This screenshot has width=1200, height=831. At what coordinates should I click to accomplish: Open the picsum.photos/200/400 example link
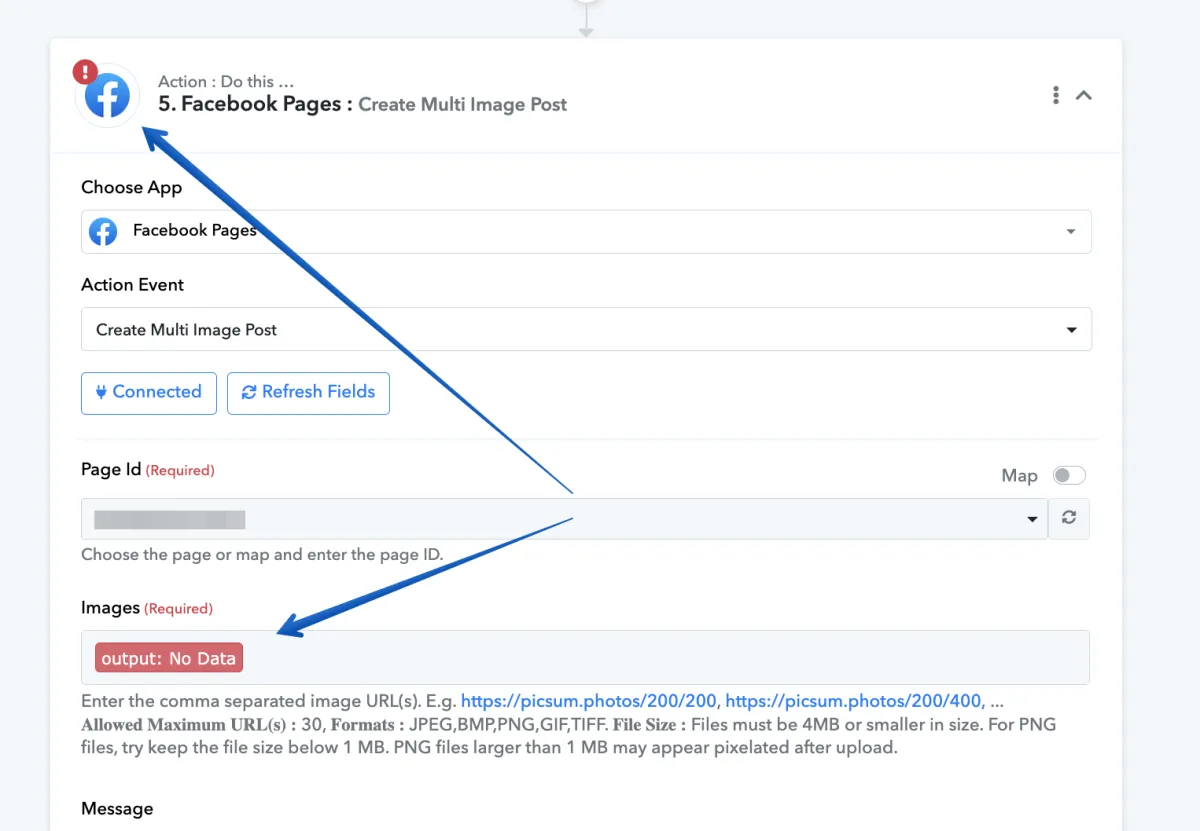coord(854,701)
